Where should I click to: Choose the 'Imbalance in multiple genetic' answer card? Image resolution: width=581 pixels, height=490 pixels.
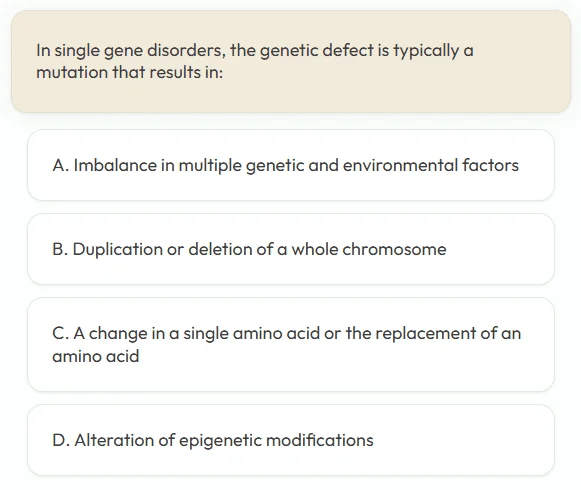(x=291, y=165)
